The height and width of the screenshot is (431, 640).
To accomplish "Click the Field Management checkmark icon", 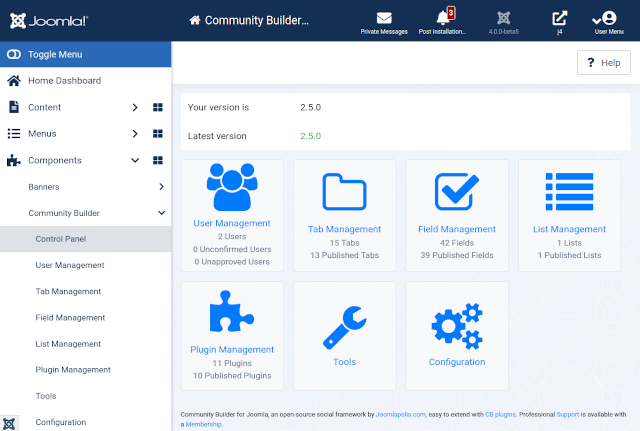I will pyautogui.click(x=457, y=191).
